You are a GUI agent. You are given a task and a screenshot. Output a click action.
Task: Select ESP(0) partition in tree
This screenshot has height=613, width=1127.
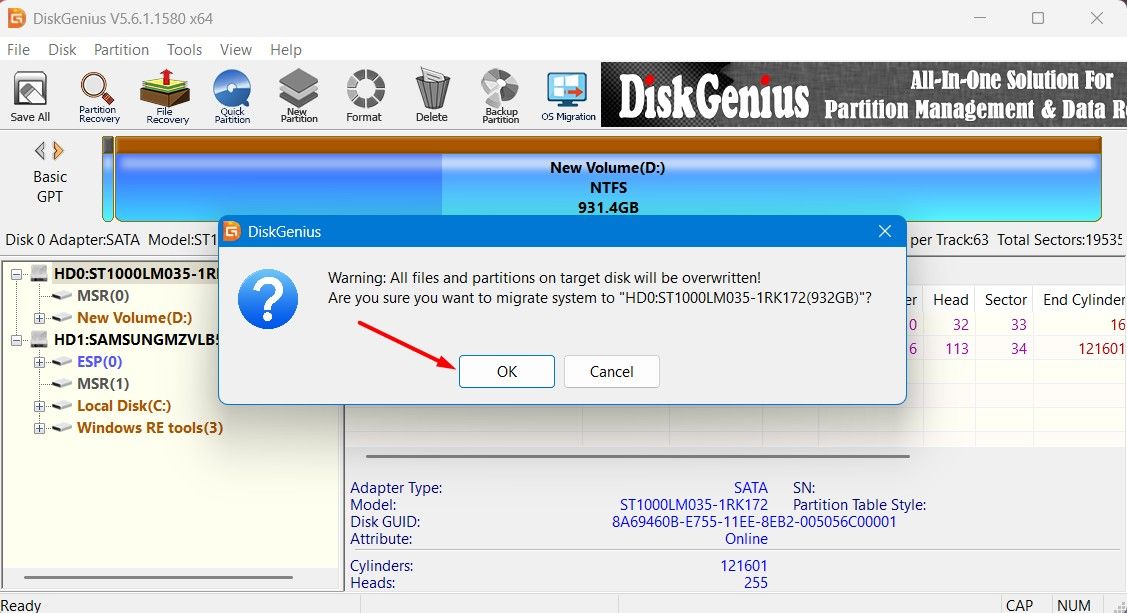(99, 361)
